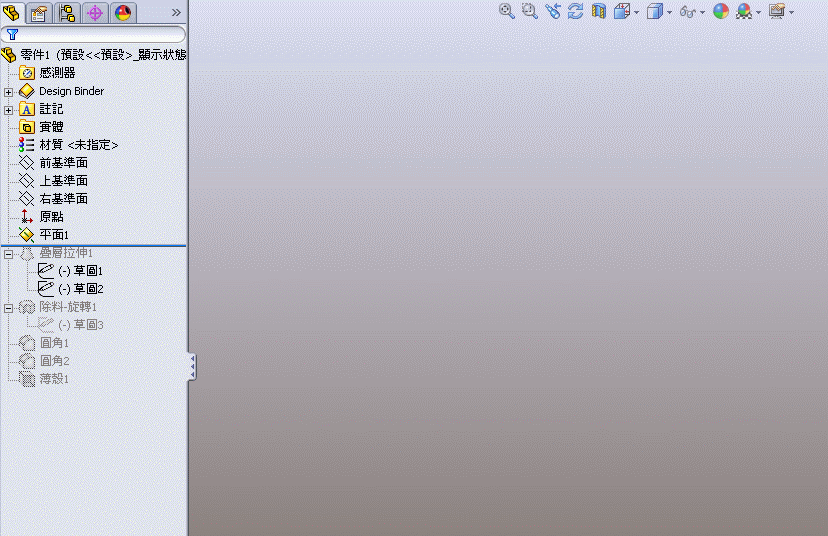Click the Zoom to Fit icon
Viewport: 828px width, 536px height.
(506, 11)
